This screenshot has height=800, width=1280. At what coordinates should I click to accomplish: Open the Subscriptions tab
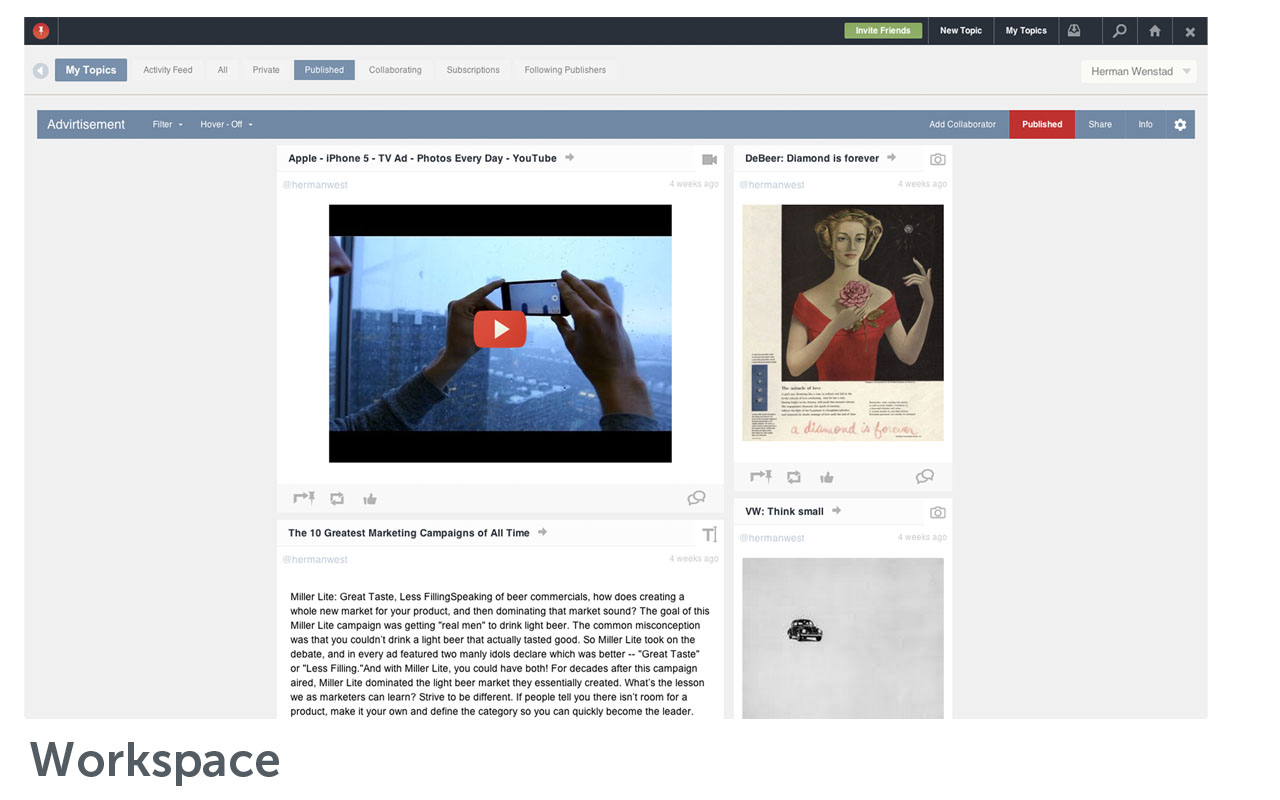[473, 70]
